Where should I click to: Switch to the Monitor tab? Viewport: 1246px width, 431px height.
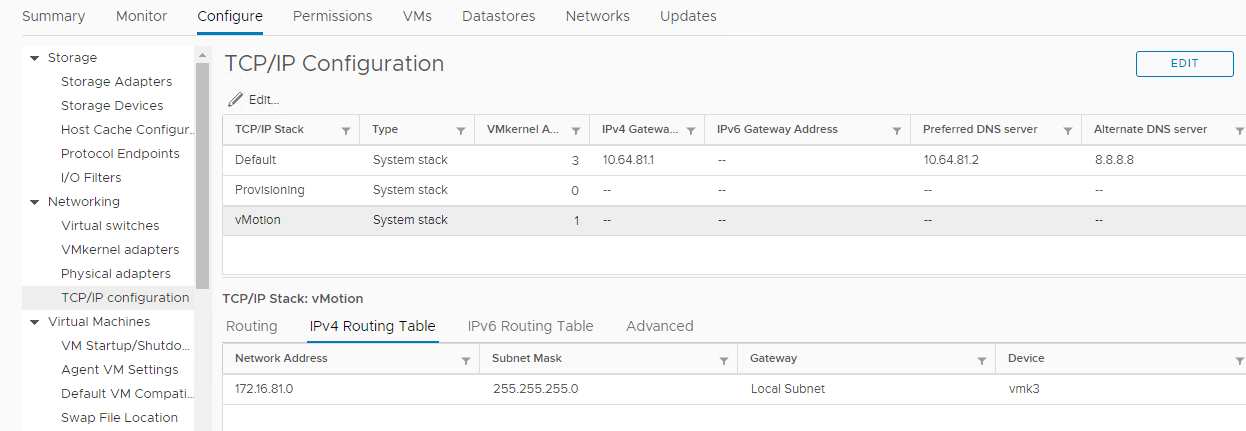(141, 16)
